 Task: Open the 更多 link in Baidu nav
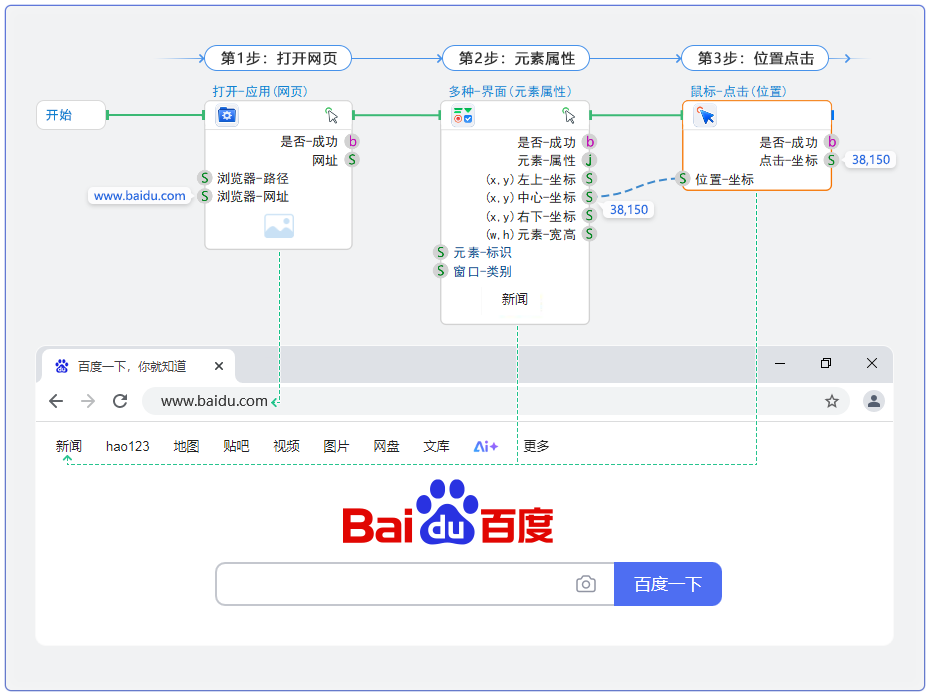tap(536, 446)
